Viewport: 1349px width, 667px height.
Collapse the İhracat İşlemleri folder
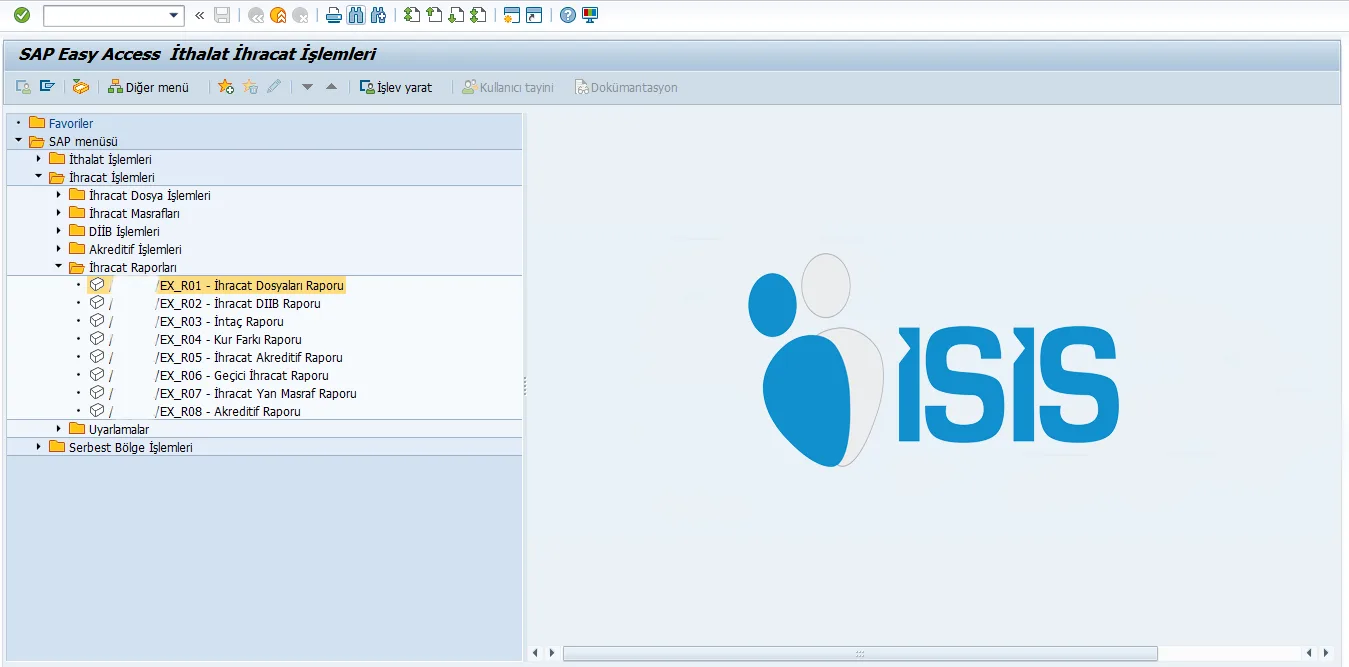38,177
